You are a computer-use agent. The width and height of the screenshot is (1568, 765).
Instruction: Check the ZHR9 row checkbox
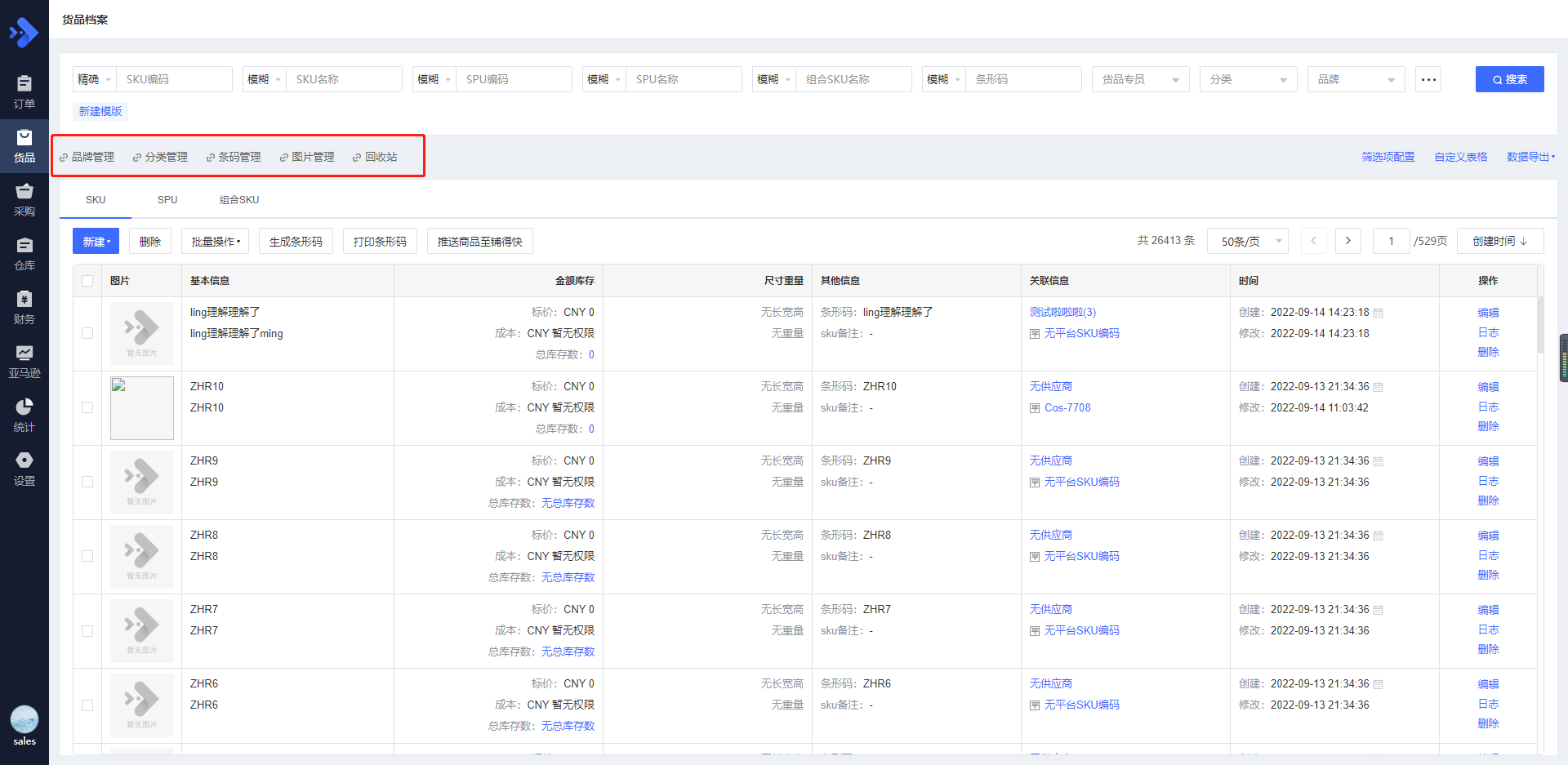[x=87, y=482]
